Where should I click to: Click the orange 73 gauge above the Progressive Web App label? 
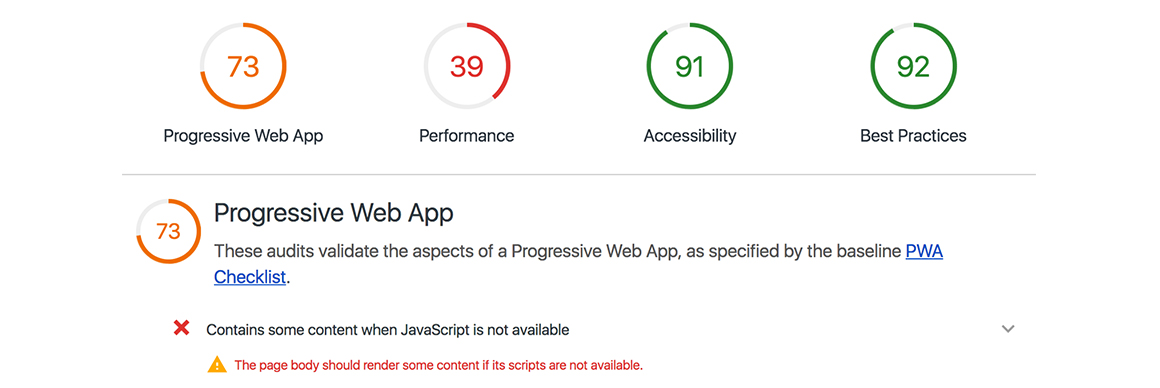(x=243, y=67)
